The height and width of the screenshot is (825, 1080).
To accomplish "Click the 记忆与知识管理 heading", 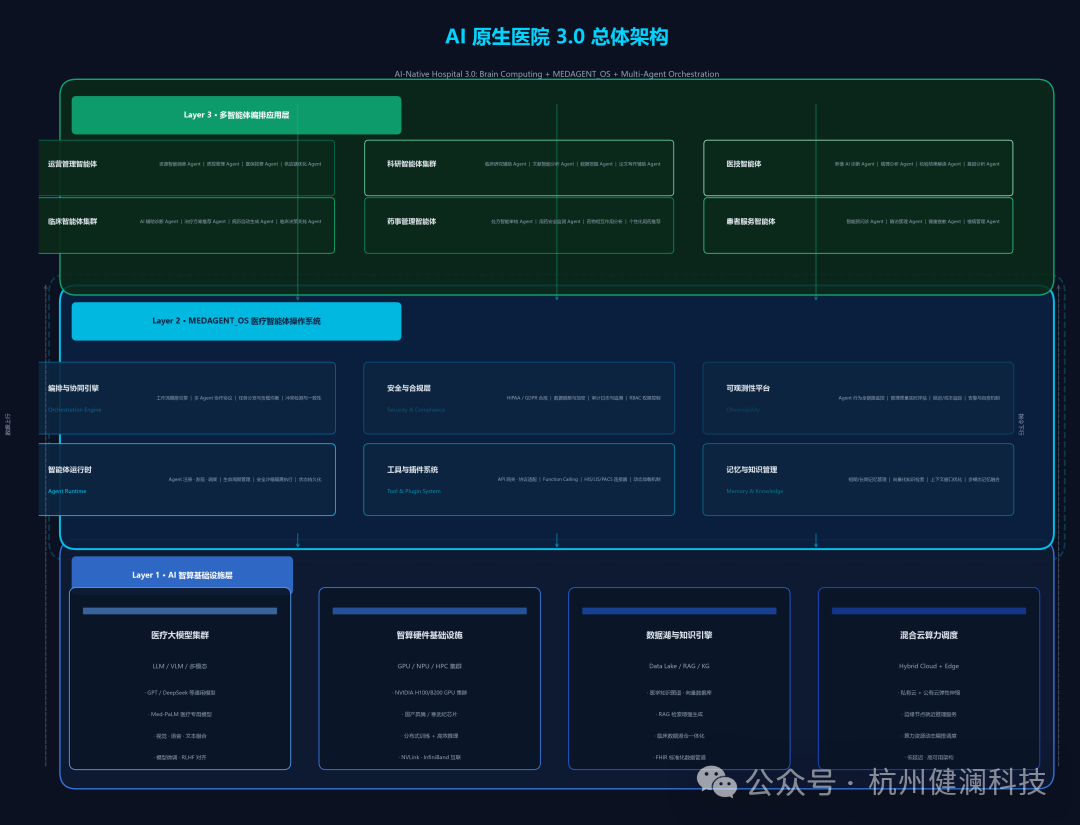I will tap(751, 470).
